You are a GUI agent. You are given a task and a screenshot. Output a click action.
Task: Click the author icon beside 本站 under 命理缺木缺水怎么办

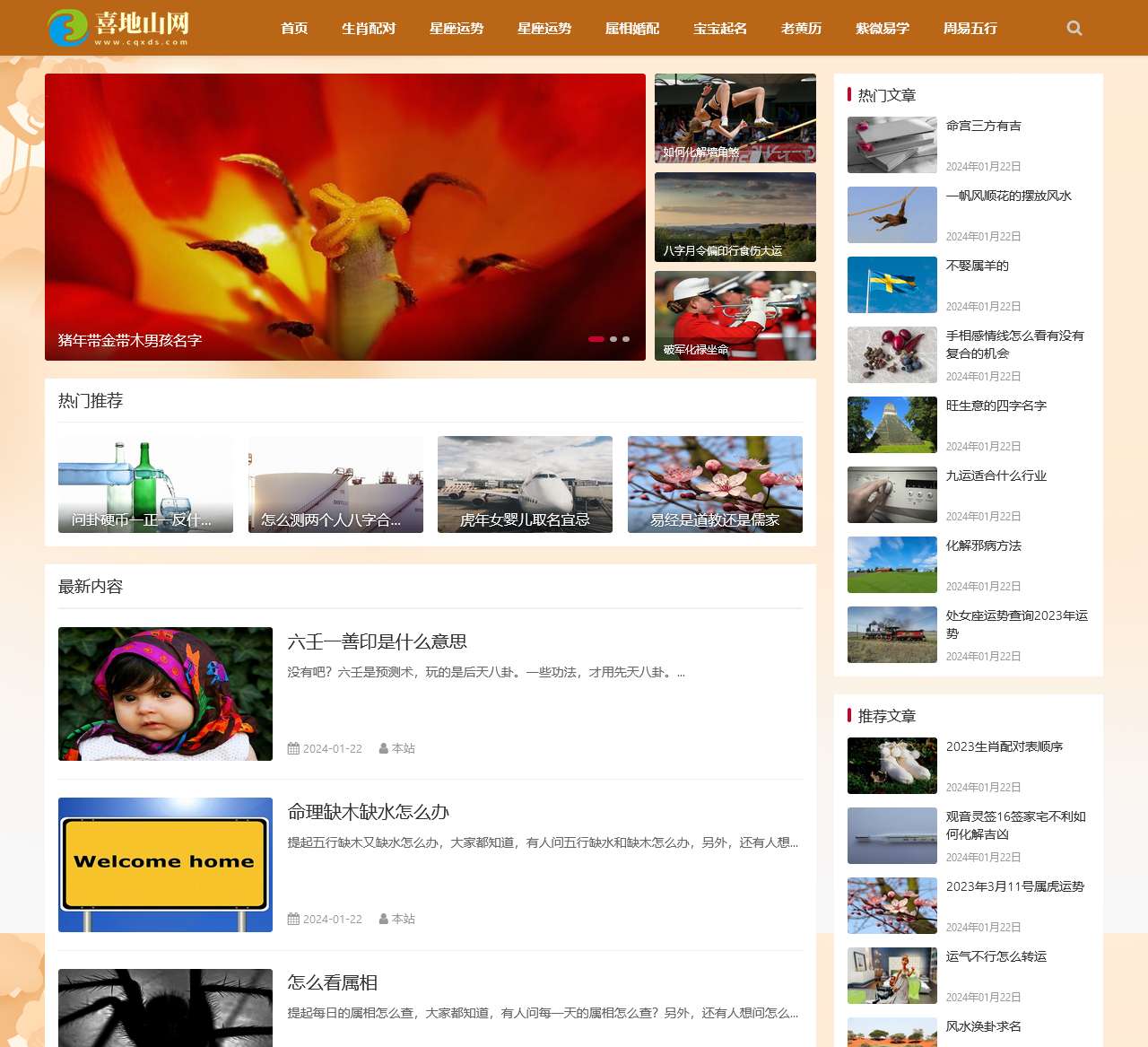coord(384,919)
